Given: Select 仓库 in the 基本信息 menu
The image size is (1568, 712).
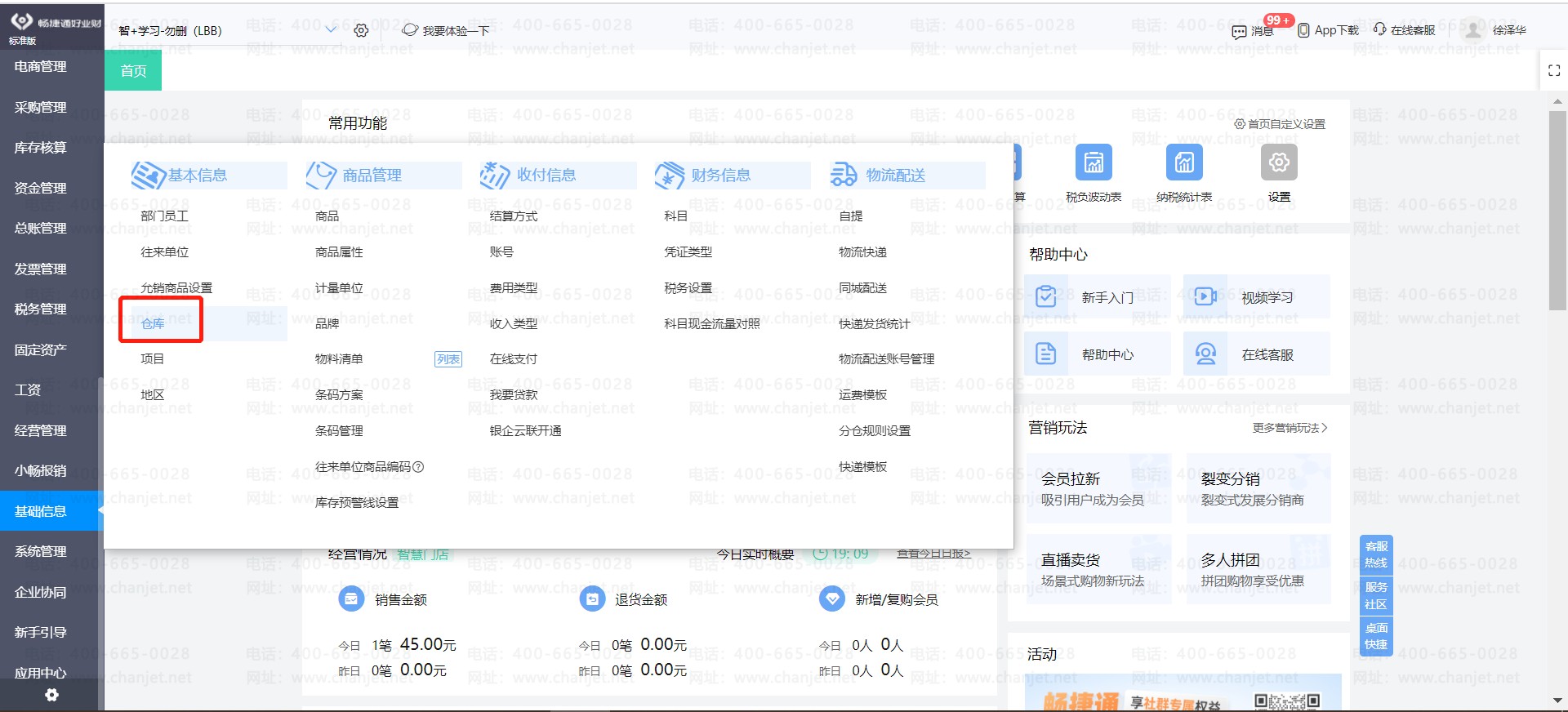Looking at the screenshot, I should click(x=153, y=323).
